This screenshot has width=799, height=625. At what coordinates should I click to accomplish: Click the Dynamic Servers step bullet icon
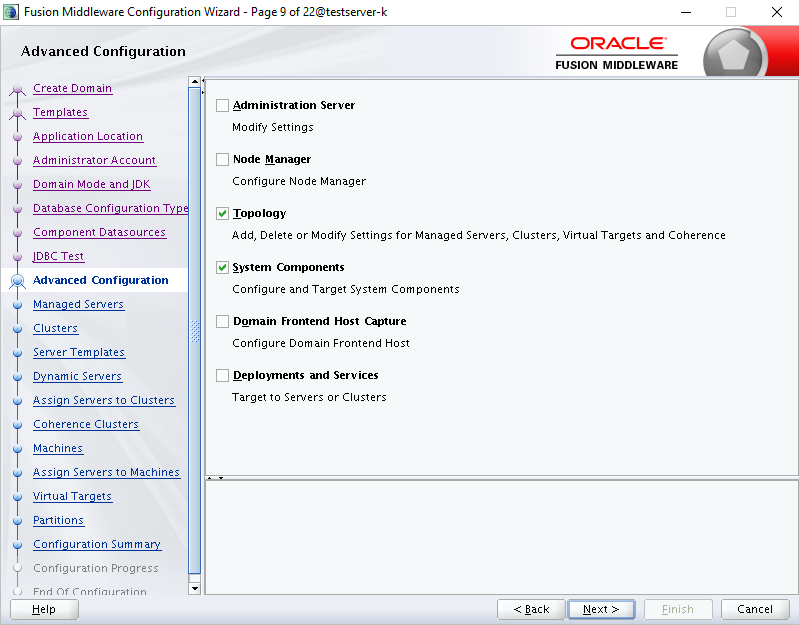18,376
